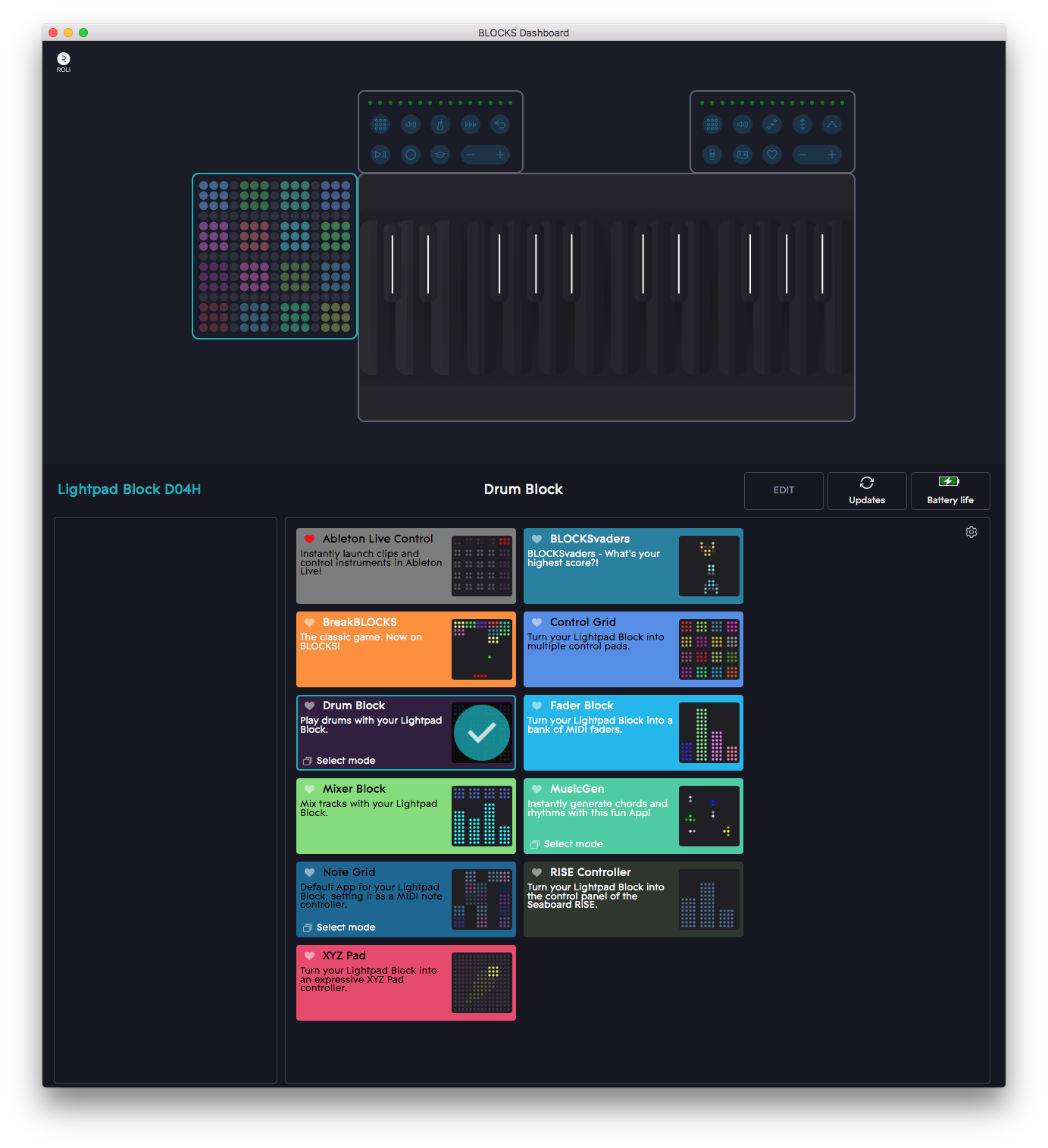
Task: Click the Volume icon on Loop Block
Action: [x=411, y=124]
